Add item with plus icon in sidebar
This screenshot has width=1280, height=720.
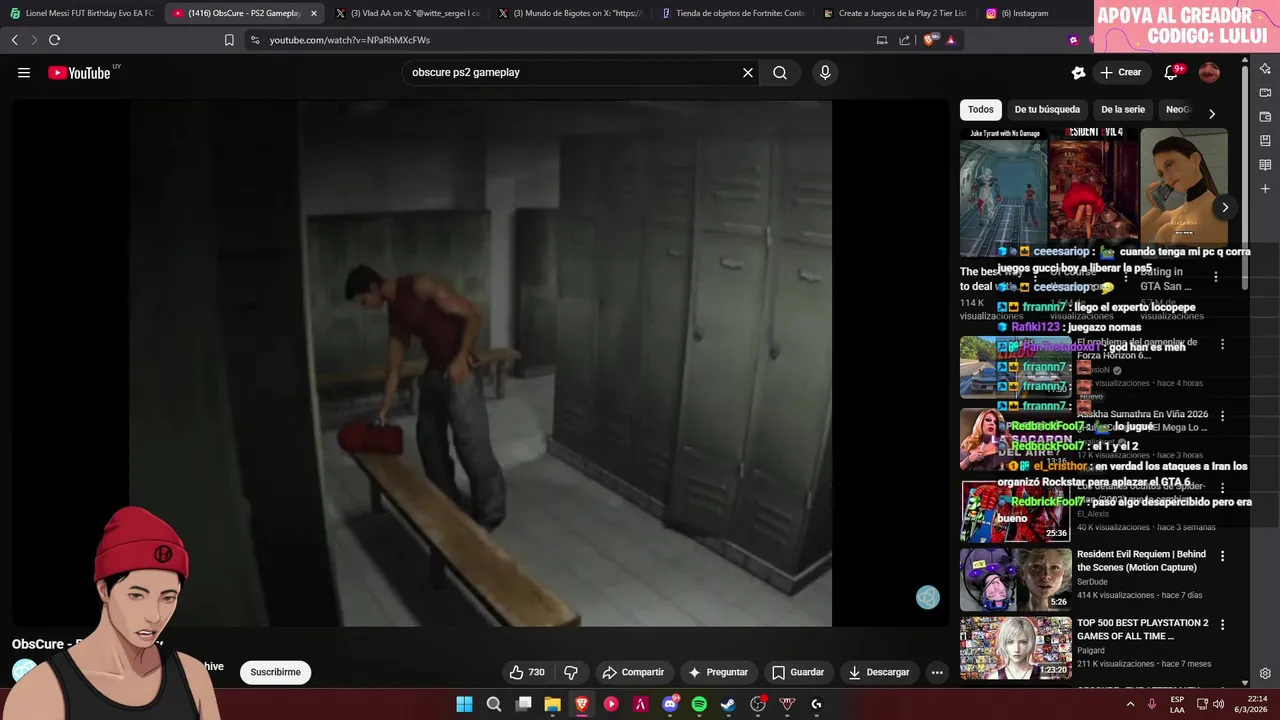click(1265, 189)
